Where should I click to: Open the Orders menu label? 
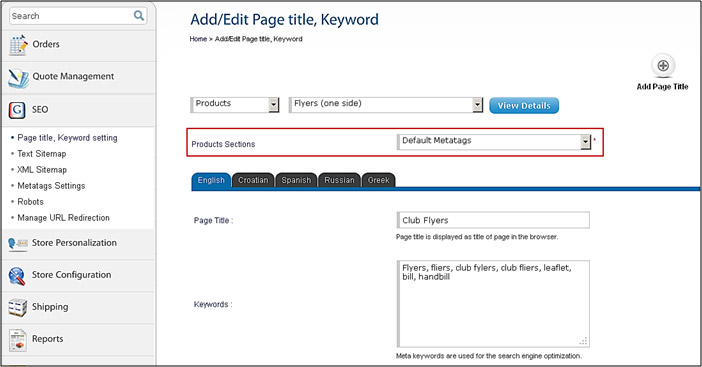pos(46,44)
